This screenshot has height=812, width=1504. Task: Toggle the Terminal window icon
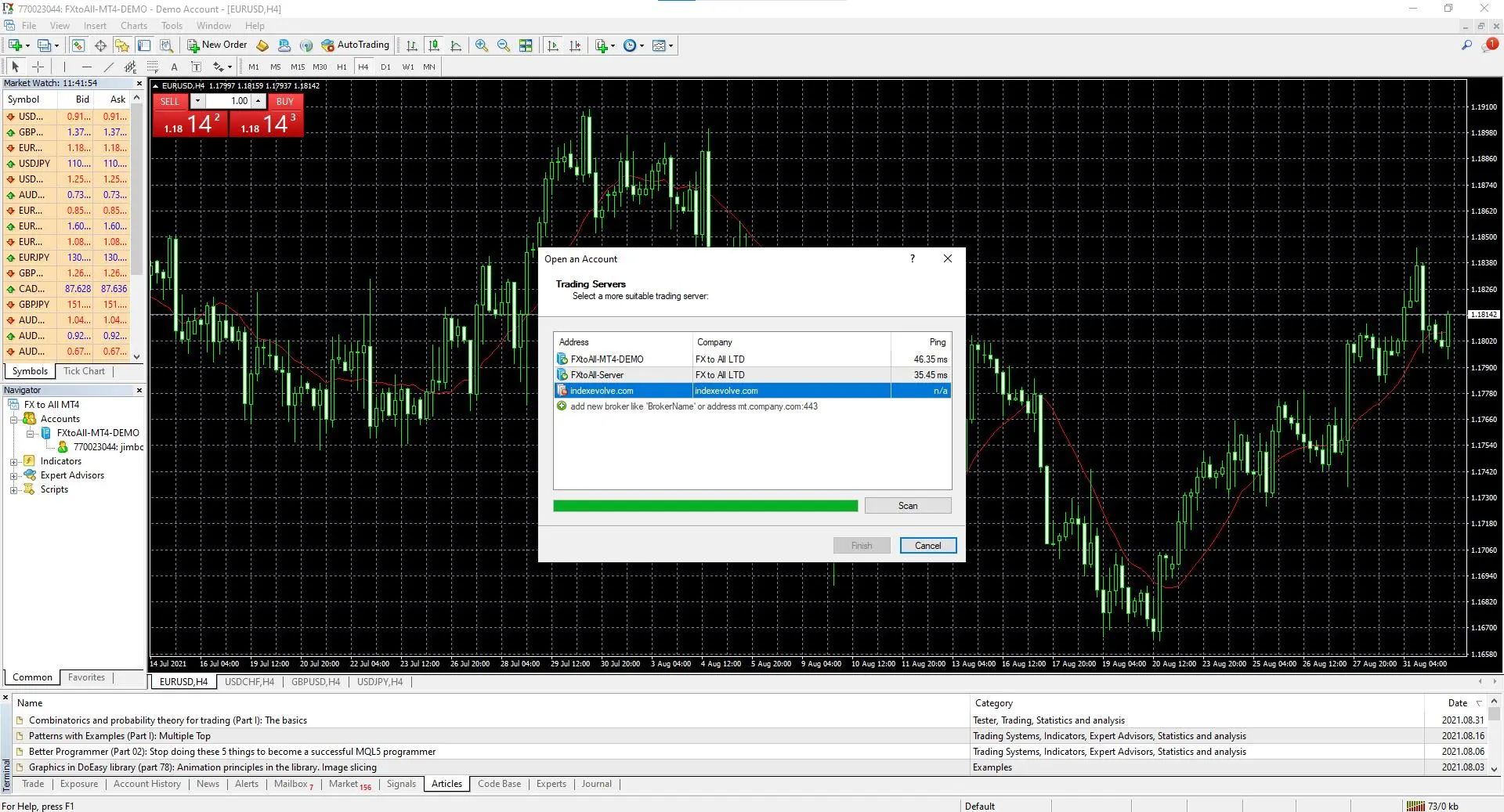tap(144, 45)
